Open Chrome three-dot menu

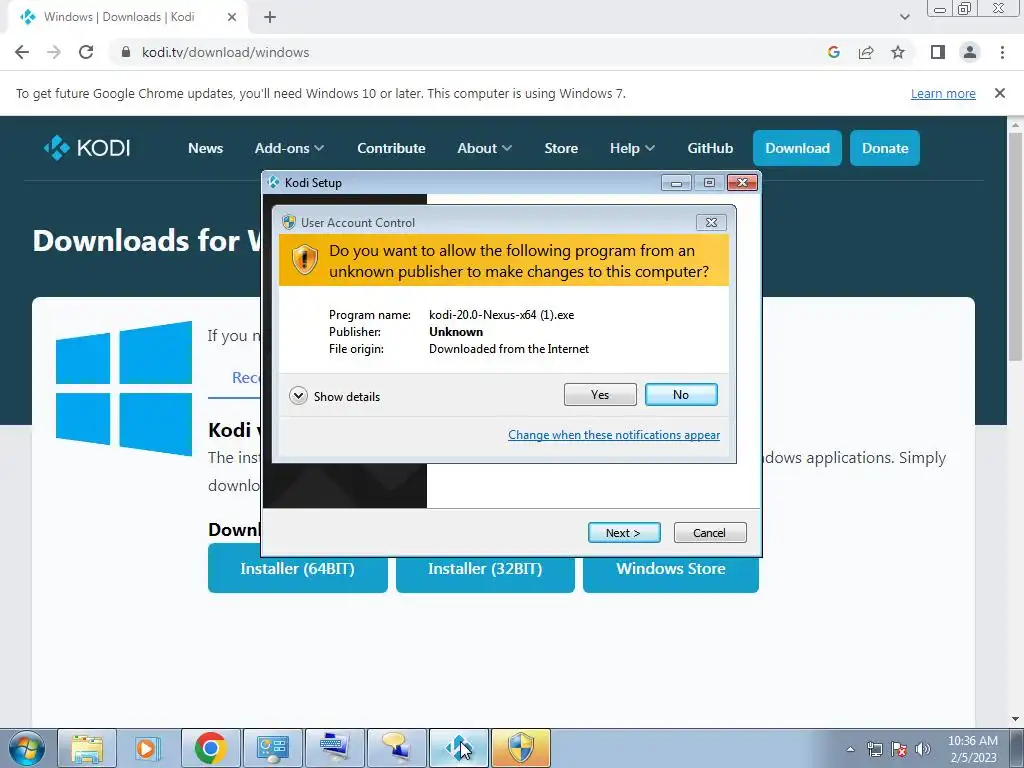1002,52
